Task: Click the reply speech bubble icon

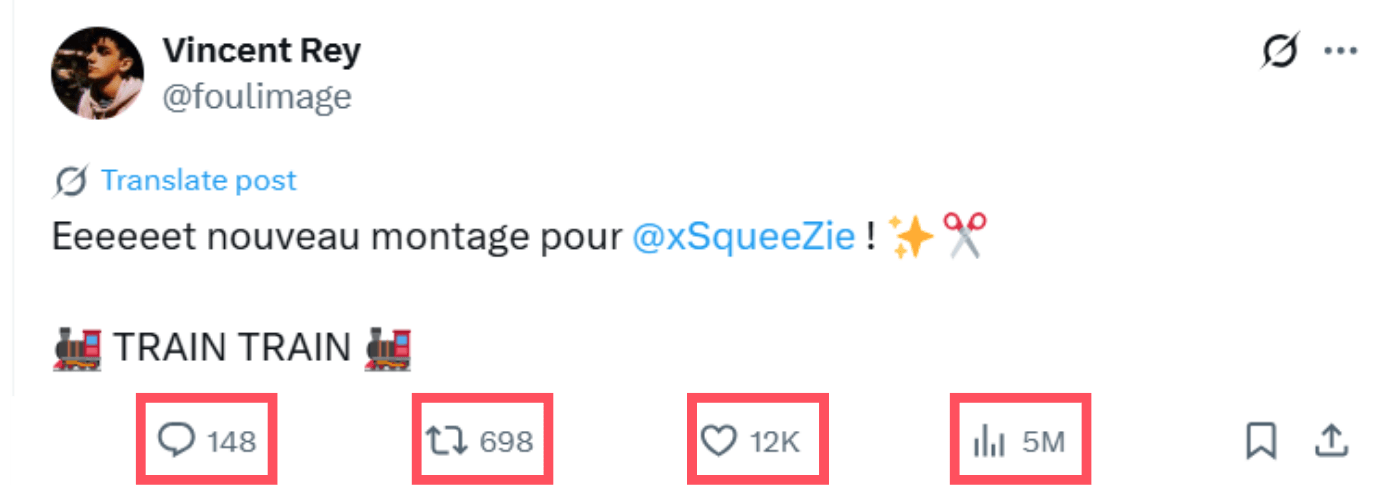Action: [177, 440]
